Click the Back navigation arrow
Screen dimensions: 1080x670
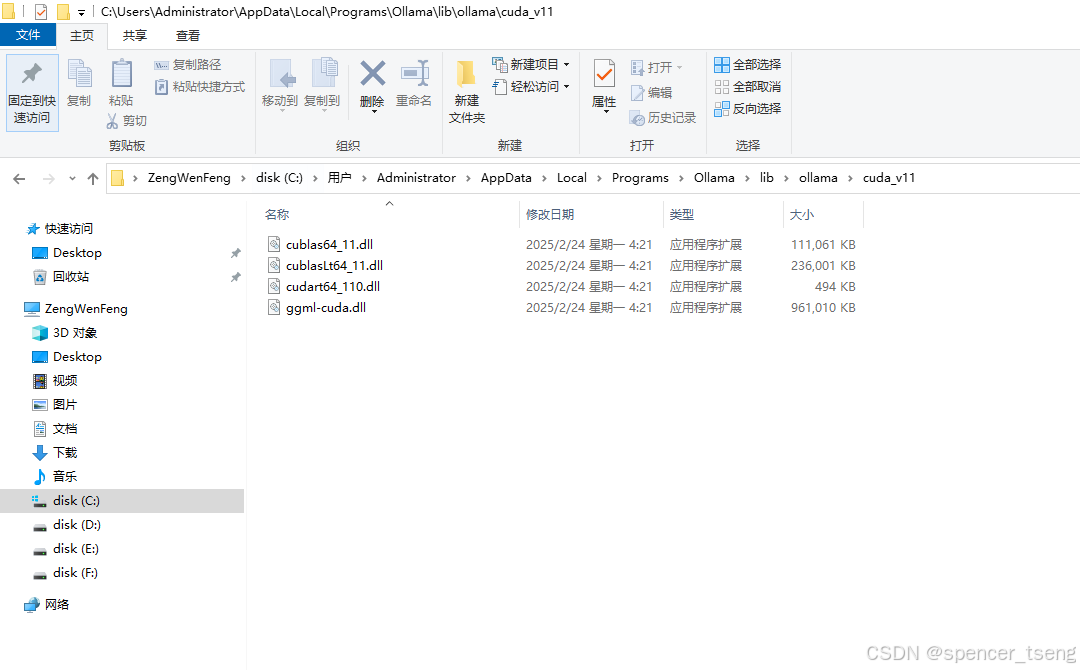(19, 179)
